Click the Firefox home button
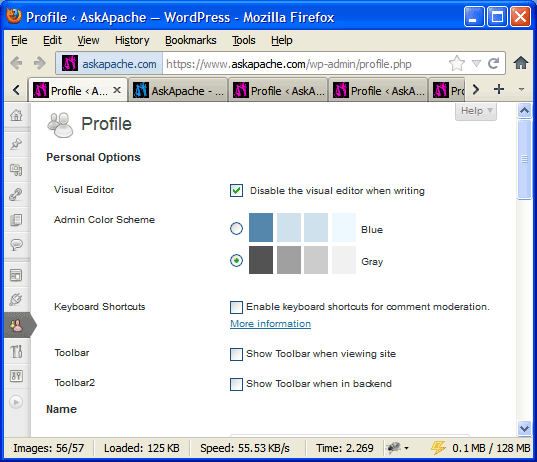537x462 pixels. click(521, 63)
